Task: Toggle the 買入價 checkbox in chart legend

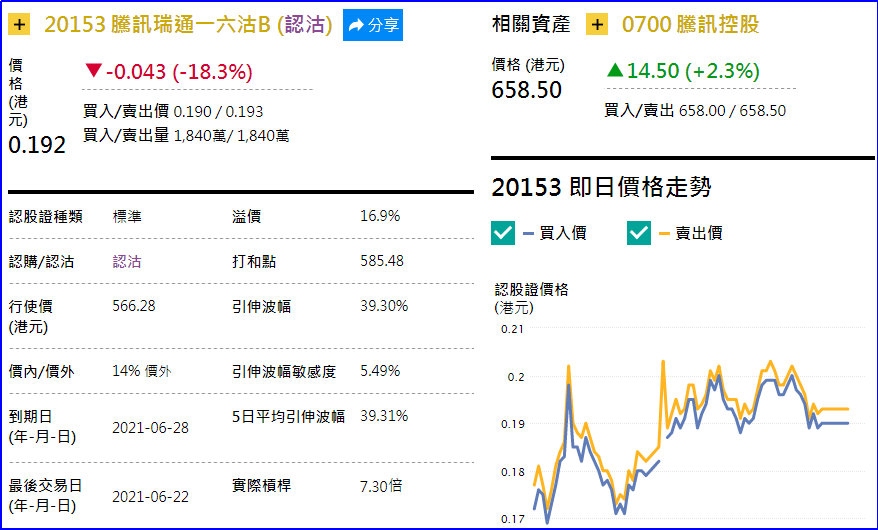Action: point(503,233)
